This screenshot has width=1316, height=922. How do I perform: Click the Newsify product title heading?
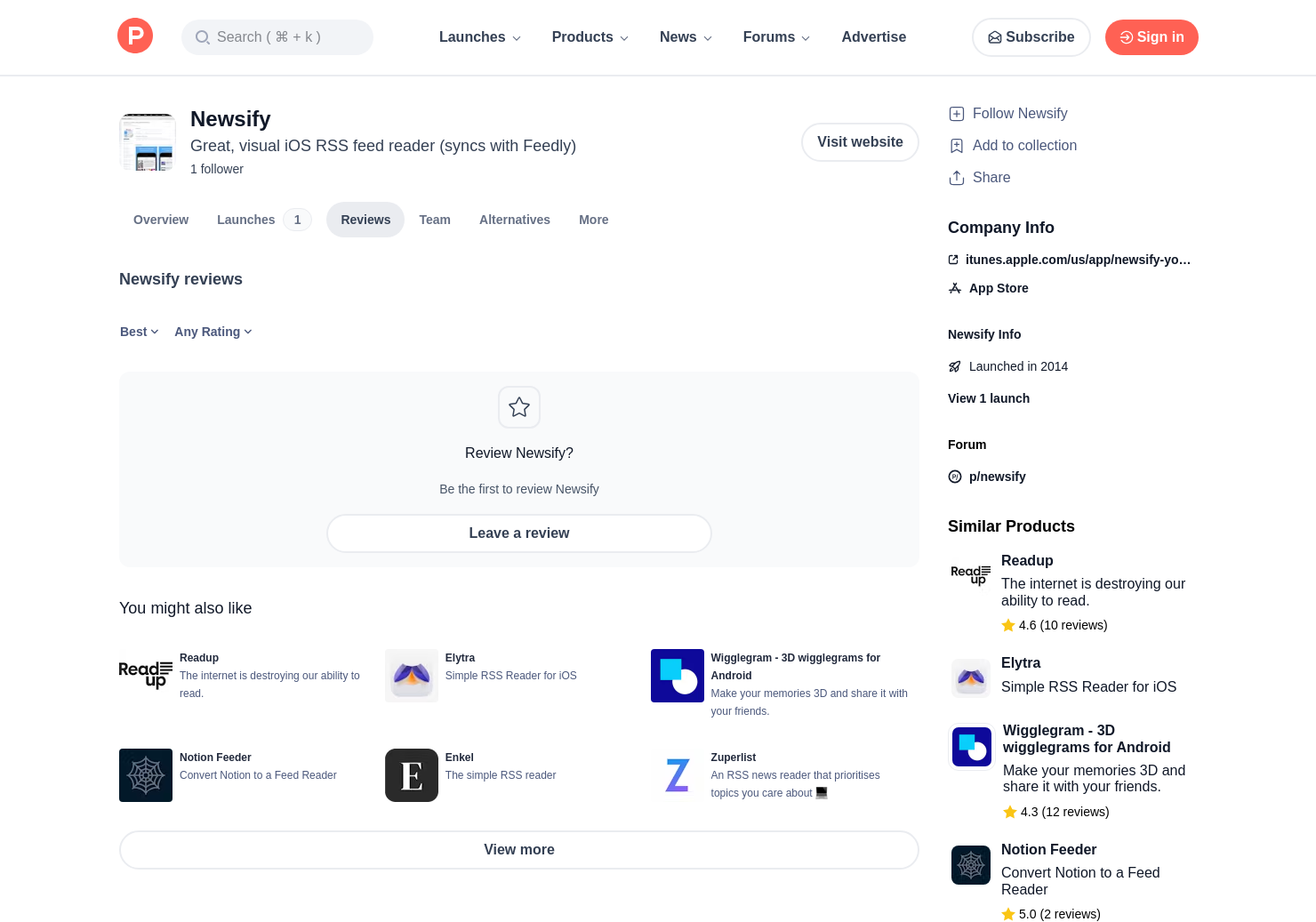tap(230, 119)
